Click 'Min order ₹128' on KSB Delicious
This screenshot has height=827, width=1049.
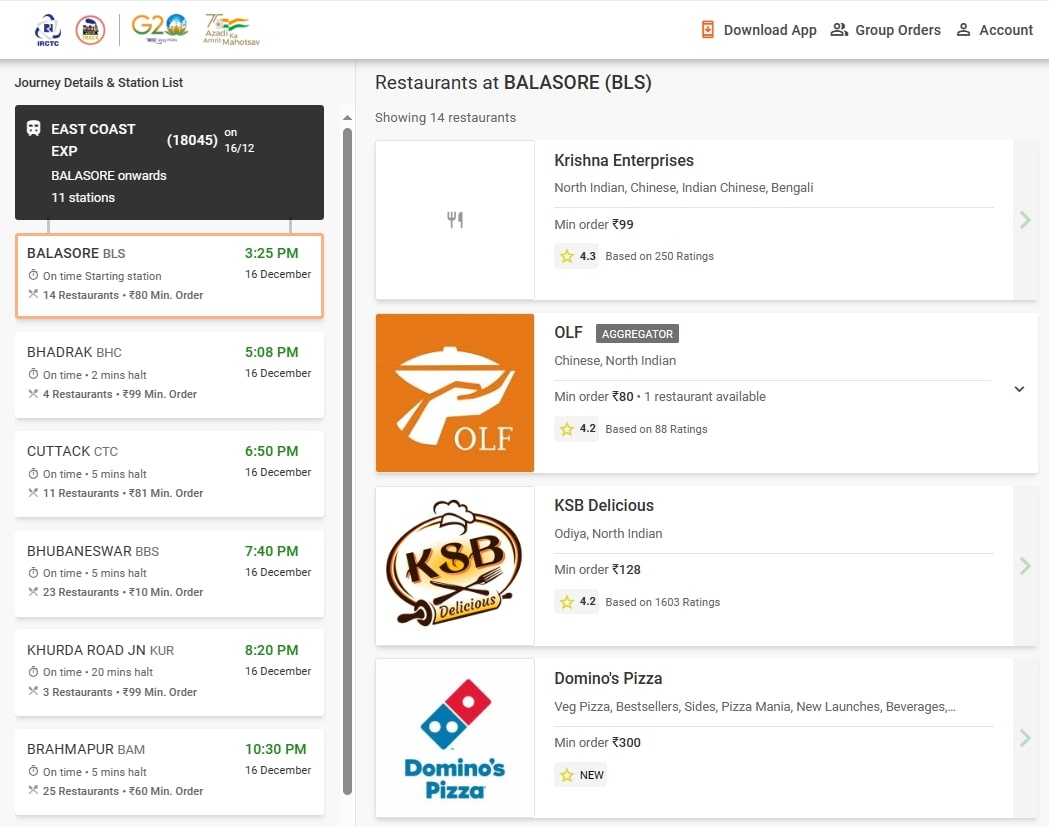click(597, 569)
